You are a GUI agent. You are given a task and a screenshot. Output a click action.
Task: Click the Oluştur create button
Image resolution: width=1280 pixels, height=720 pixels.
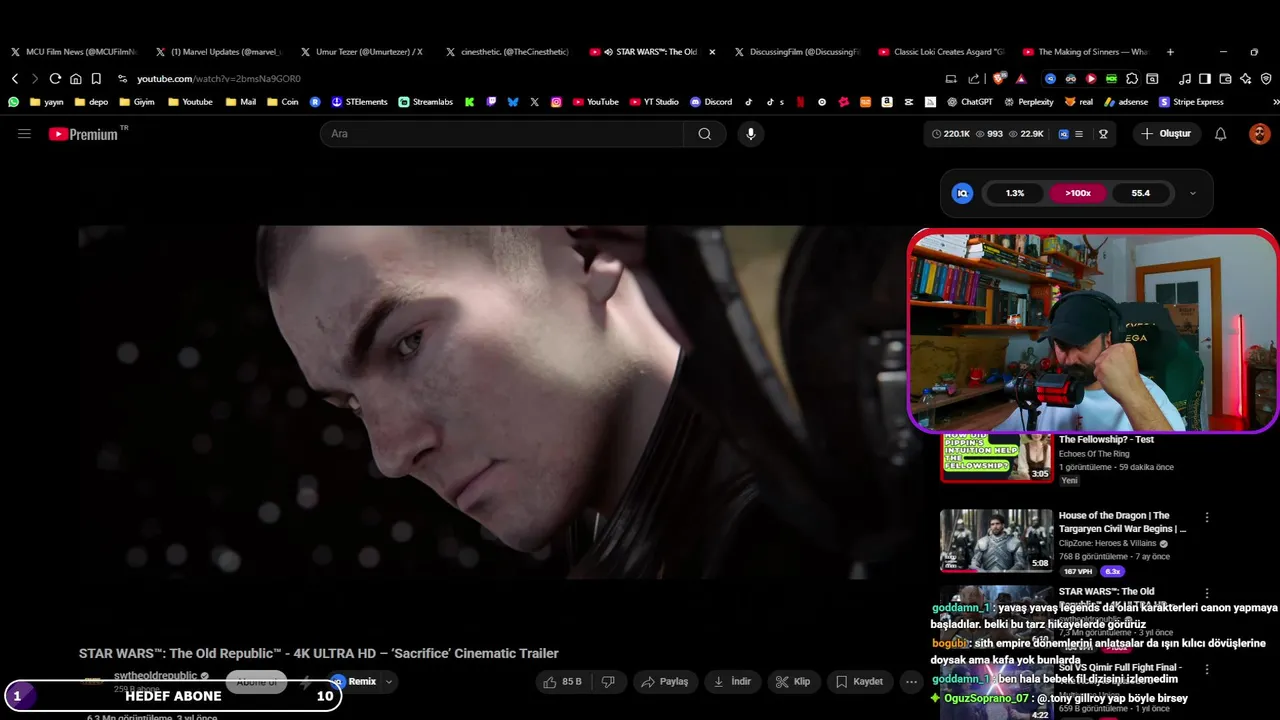(1167, 133)
